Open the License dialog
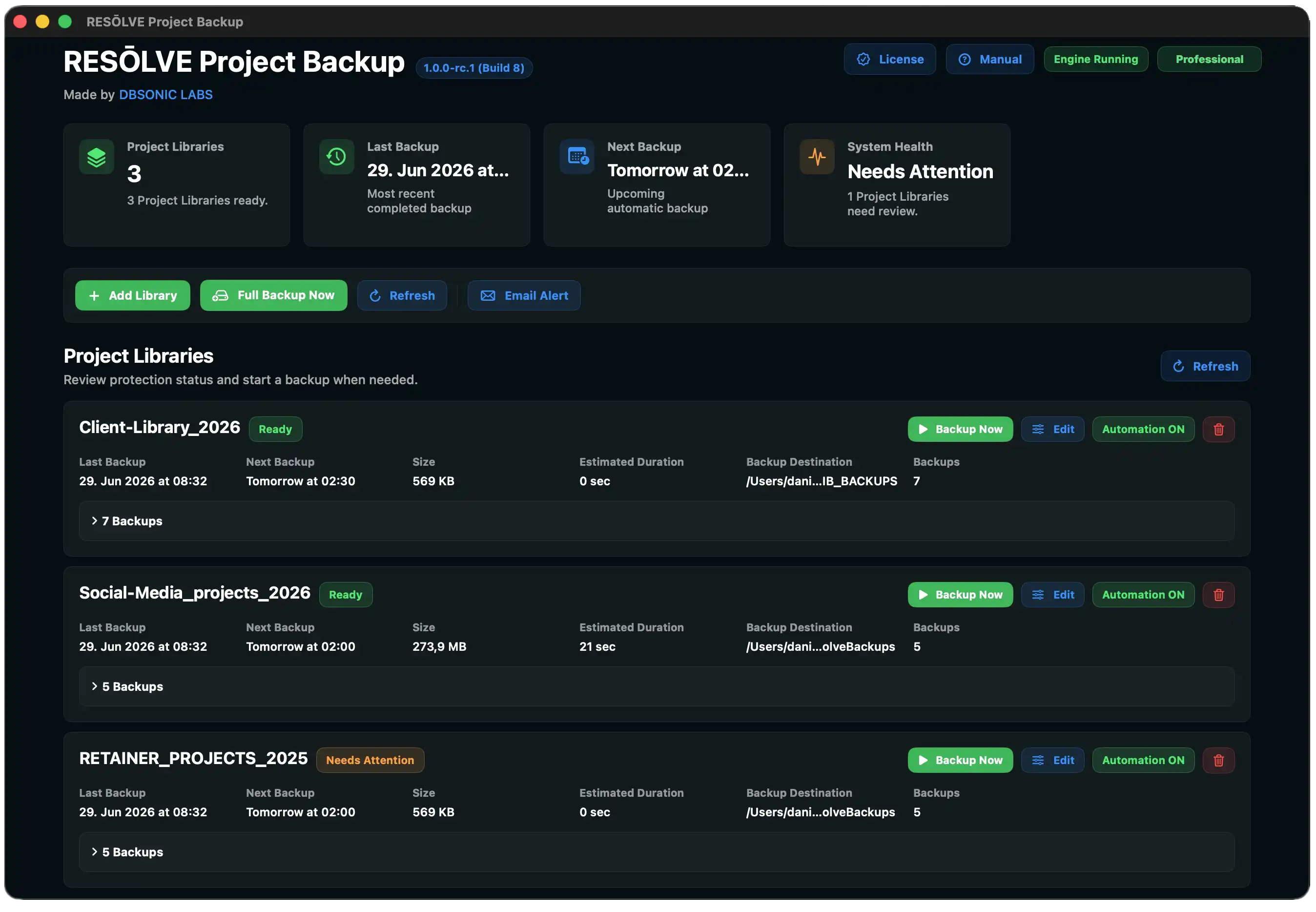1316x912 pixels. click(889, 60)
